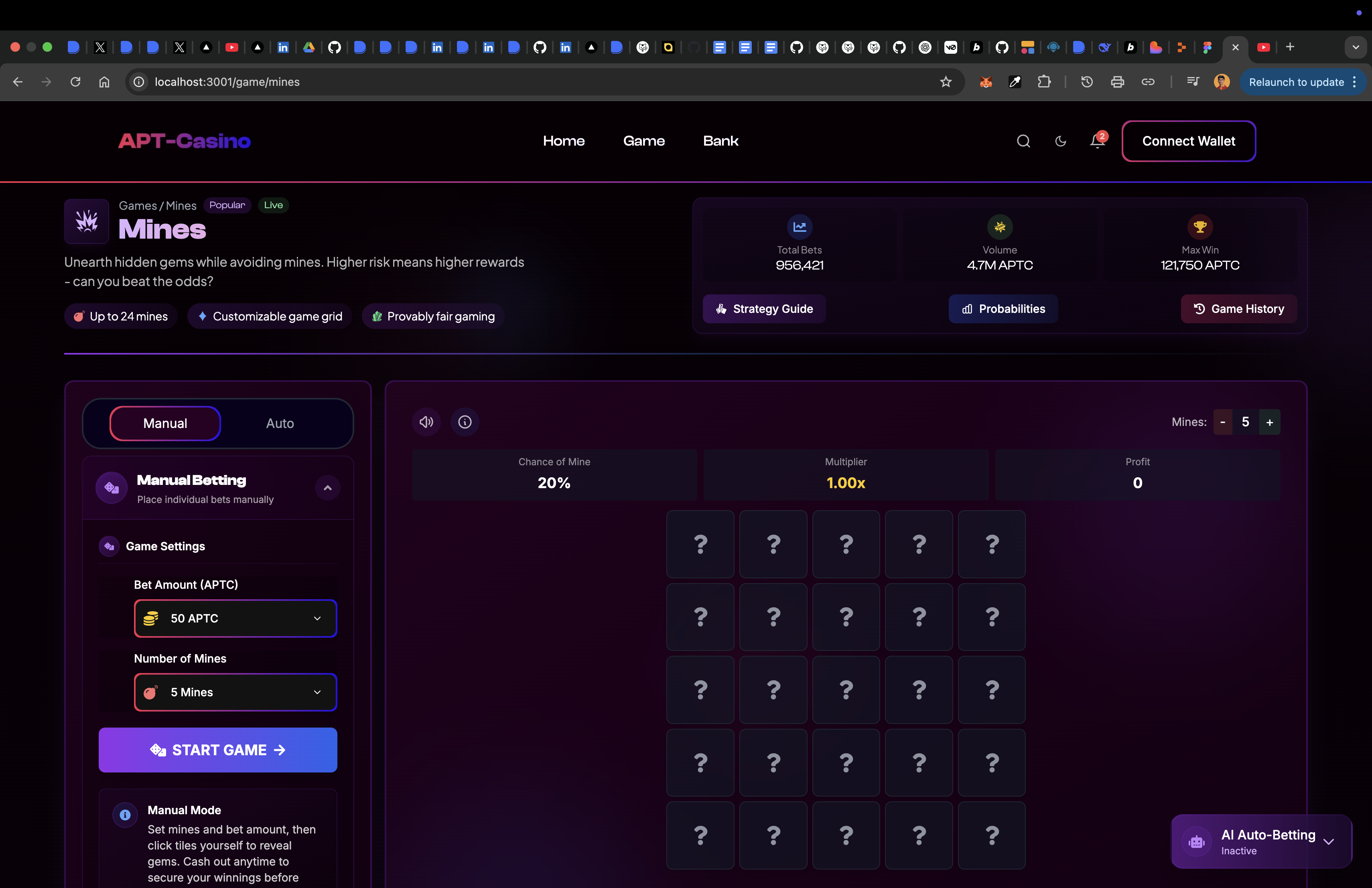Screen dimensions: 1372x888
Task: Collapse the Manual Betting section chevron
Action: [327, 488]
